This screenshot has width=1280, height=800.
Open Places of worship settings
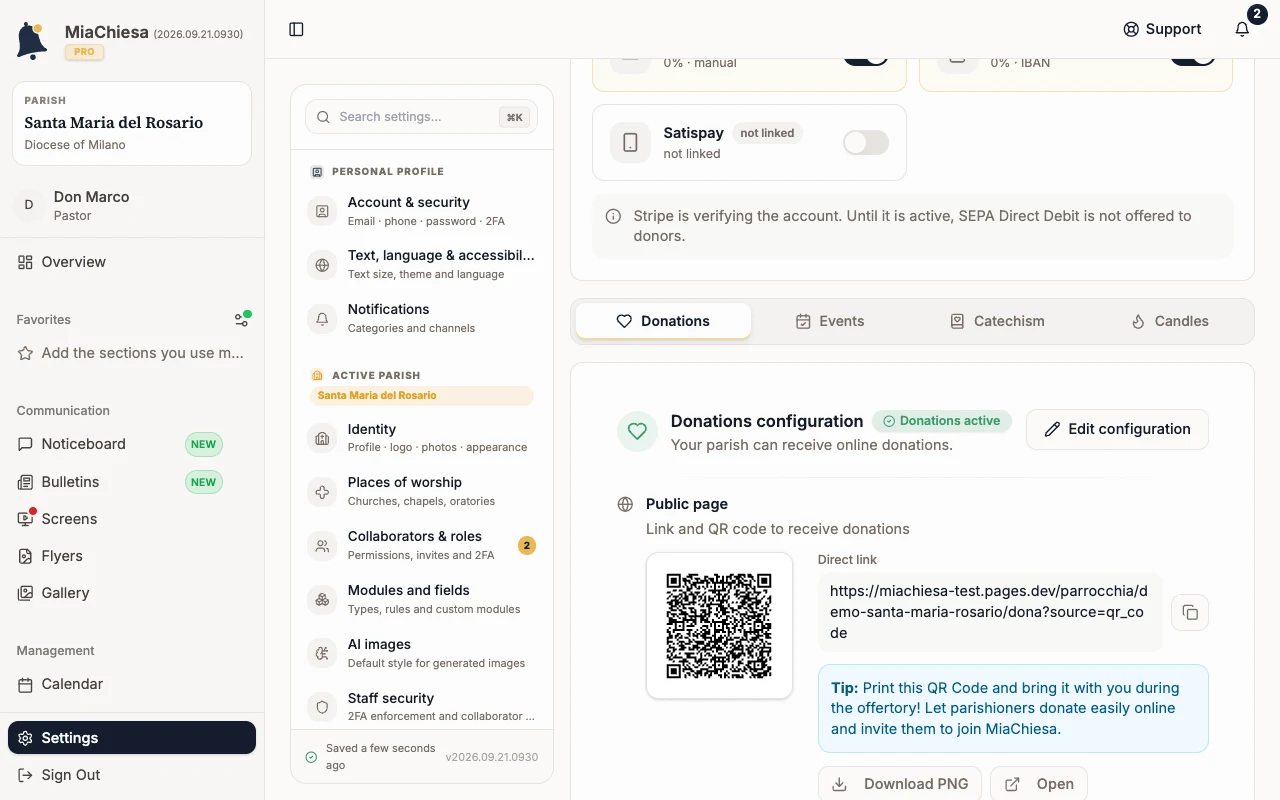coord(422,491)
